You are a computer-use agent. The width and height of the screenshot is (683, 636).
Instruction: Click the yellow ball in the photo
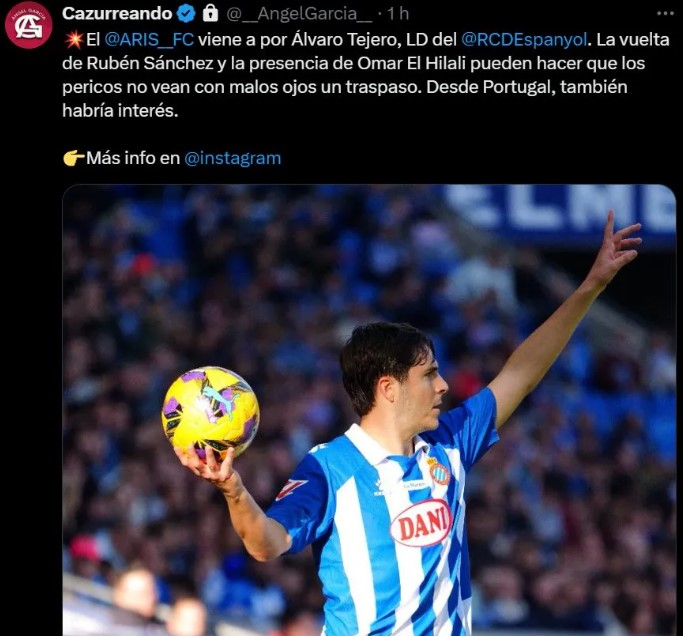[x=210, y=414]
